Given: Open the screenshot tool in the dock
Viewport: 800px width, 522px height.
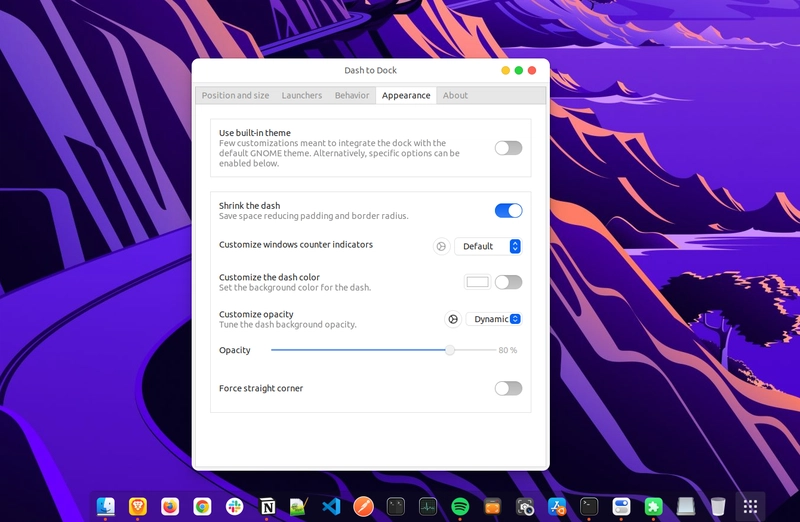Looking at the screenshot, I should [x=524, y=506].
